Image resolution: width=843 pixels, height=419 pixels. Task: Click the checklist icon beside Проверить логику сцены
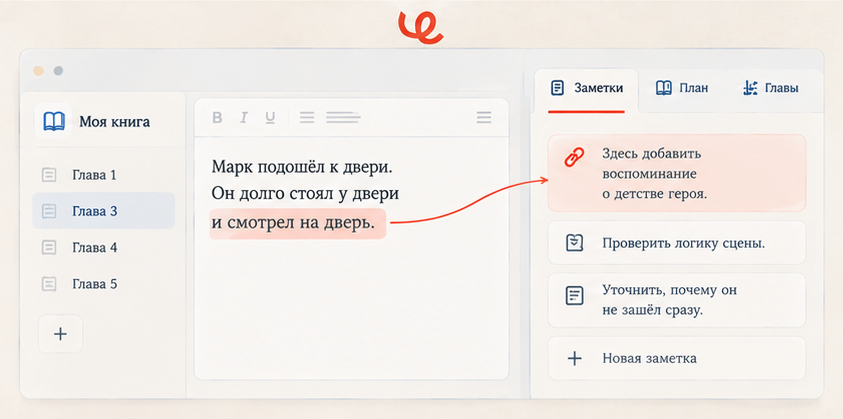[575, 243]
